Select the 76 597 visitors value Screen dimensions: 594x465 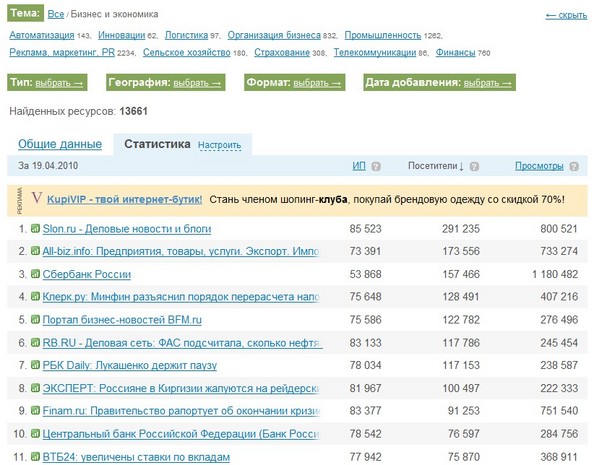click(x=464, y=434)
